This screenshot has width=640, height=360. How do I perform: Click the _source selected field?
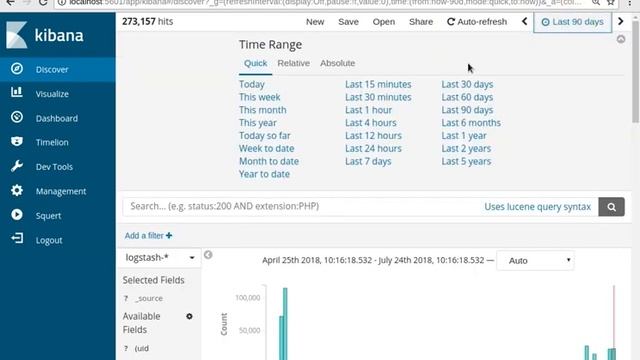(x=149, y=298)
